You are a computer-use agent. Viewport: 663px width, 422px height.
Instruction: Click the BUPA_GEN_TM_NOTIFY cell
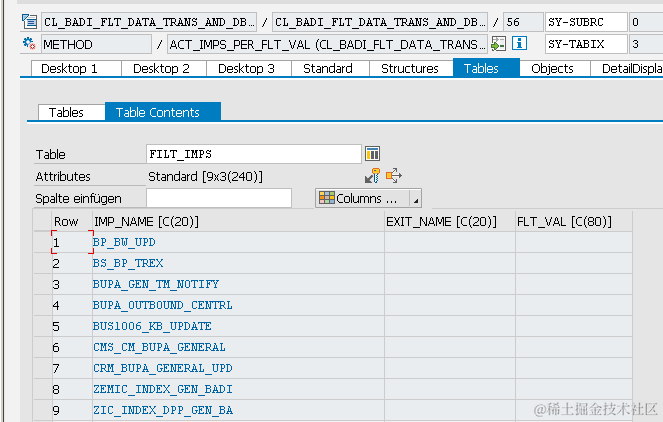point(238,284)
